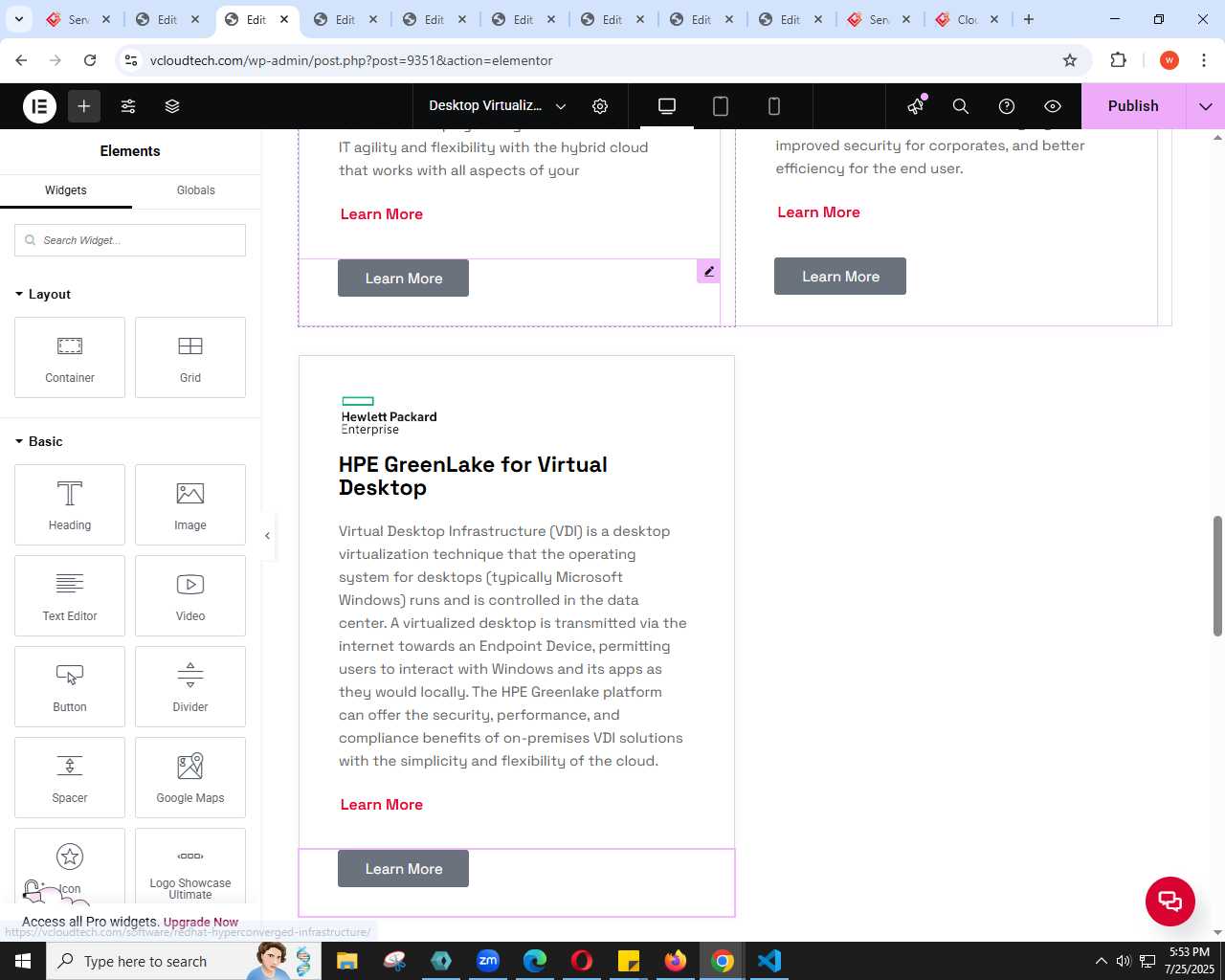Select the HPE GreenLake for Virtual Desktop heading

[x=473, y=476]
